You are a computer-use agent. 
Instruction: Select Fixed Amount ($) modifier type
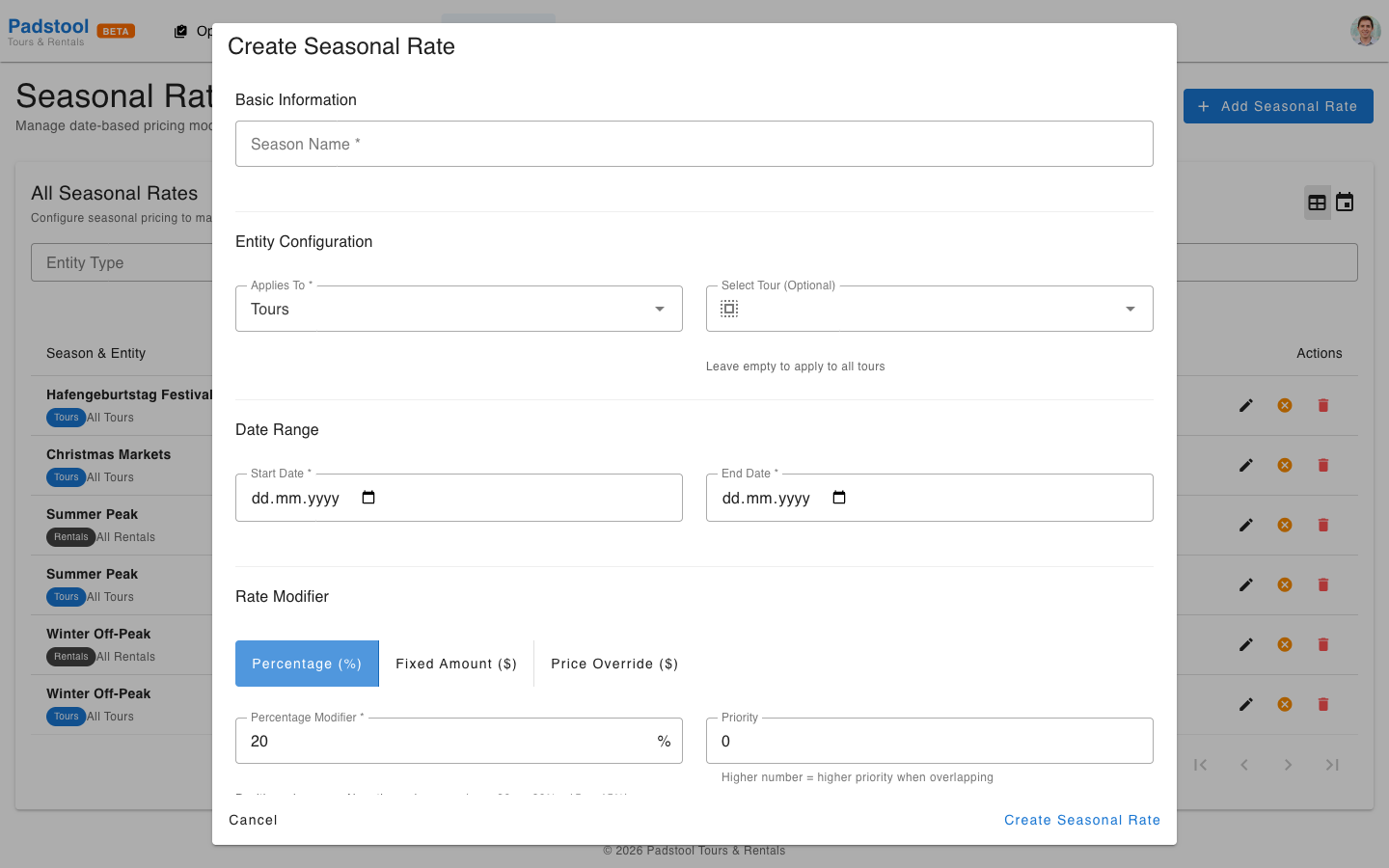tap(456, 664)
